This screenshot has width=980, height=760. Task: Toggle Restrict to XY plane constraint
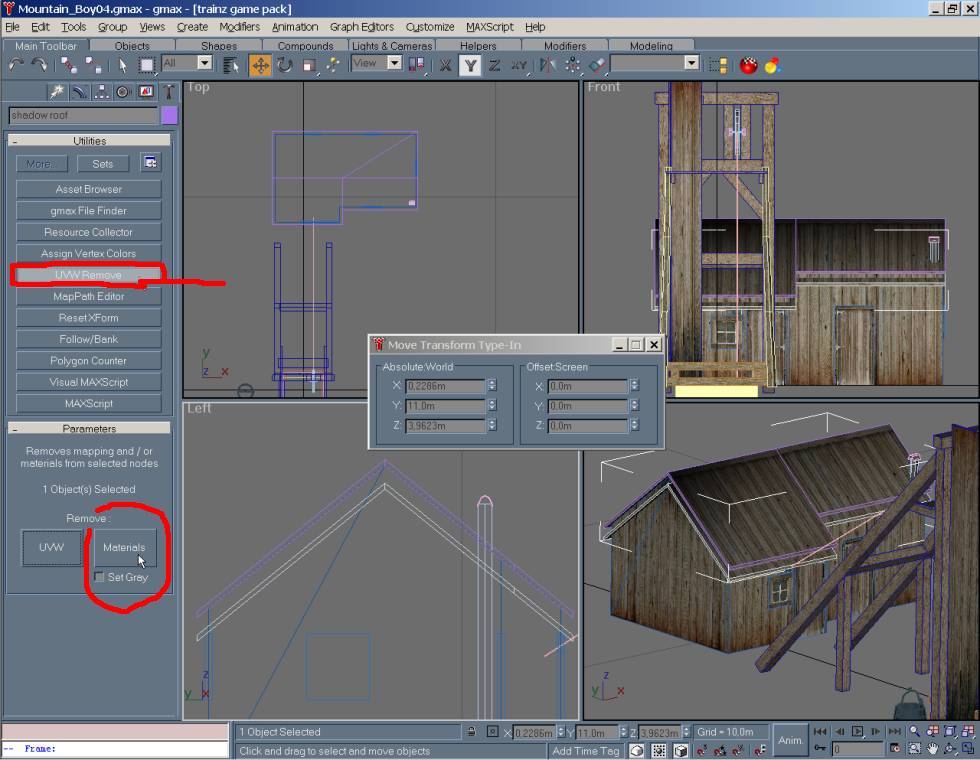click(x=519, y=65)
